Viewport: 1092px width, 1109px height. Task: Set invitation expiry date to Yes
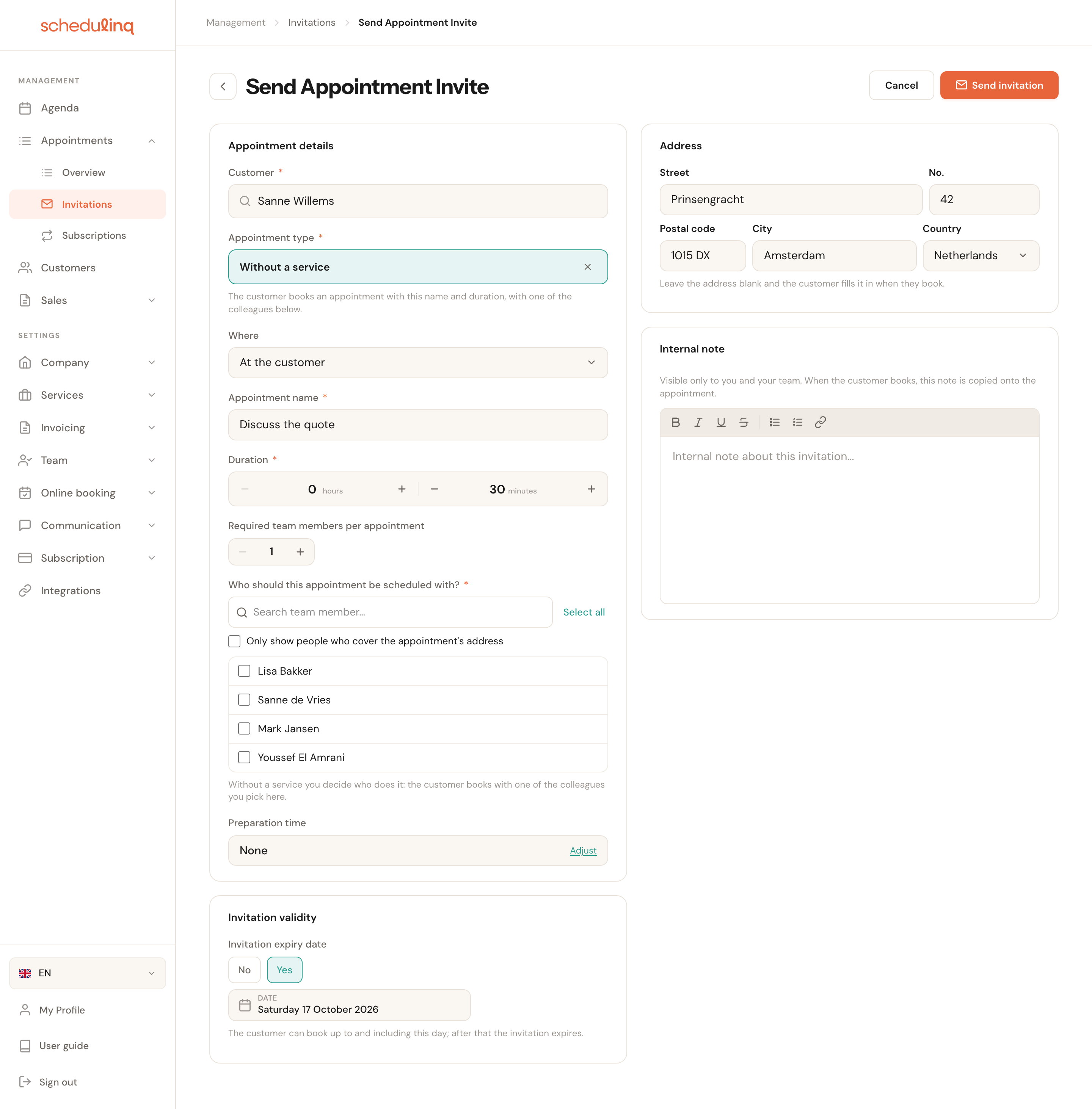click(x=284, y=970)
